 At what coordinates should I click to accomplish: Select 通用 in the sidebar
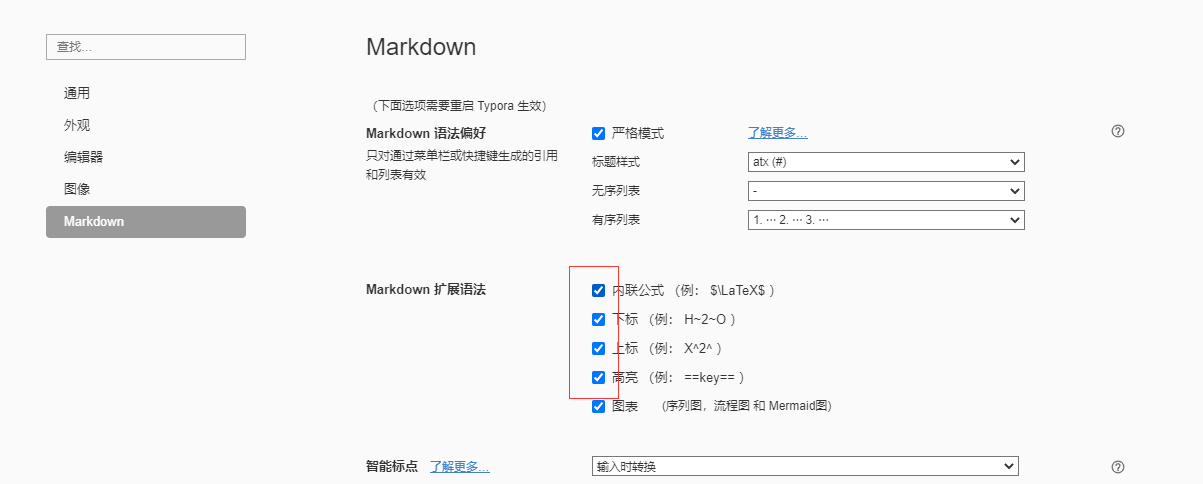(146, 93)
